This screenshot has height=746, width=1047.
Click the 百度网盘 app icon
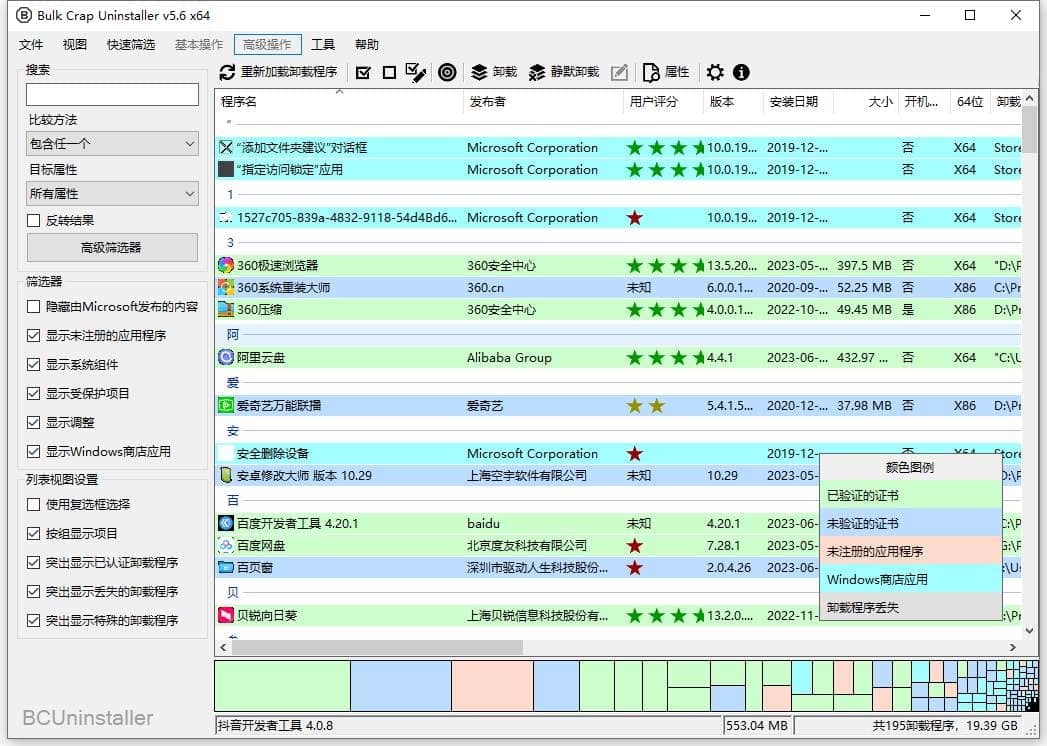pos(226,545)
